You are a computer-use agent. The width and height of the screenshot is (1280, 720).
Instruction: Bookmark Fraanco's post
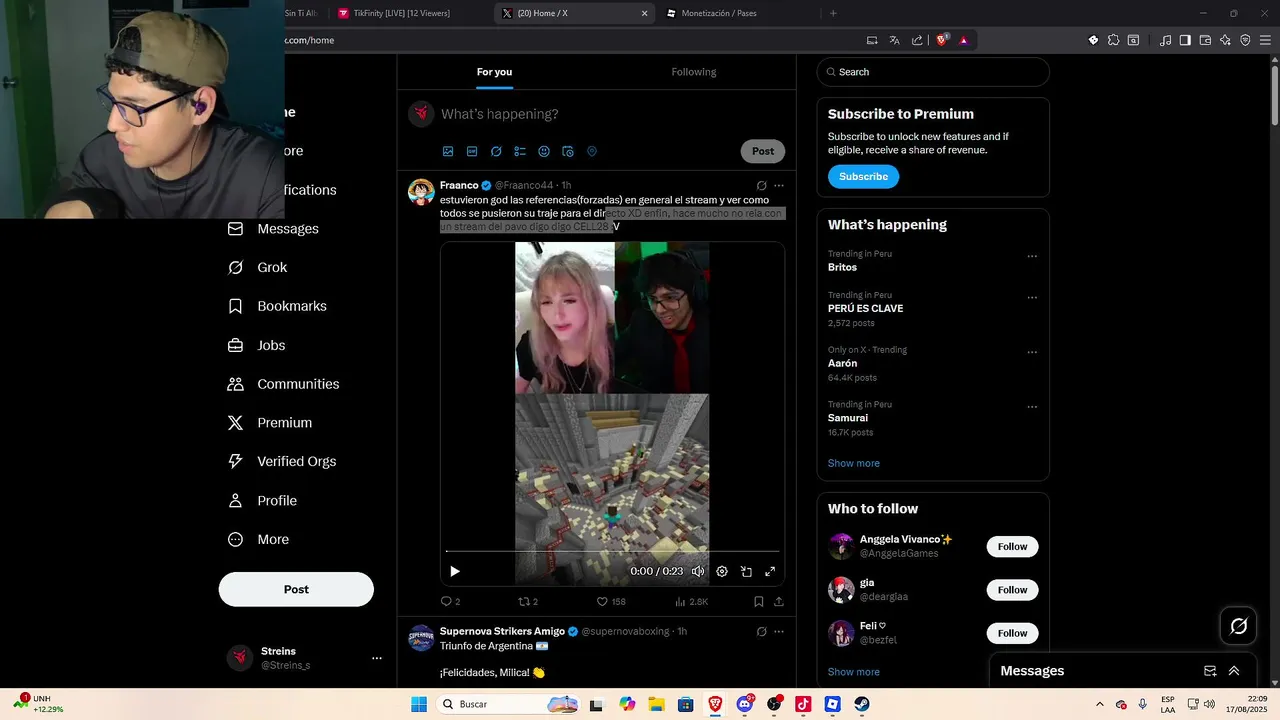click(759, 602)
